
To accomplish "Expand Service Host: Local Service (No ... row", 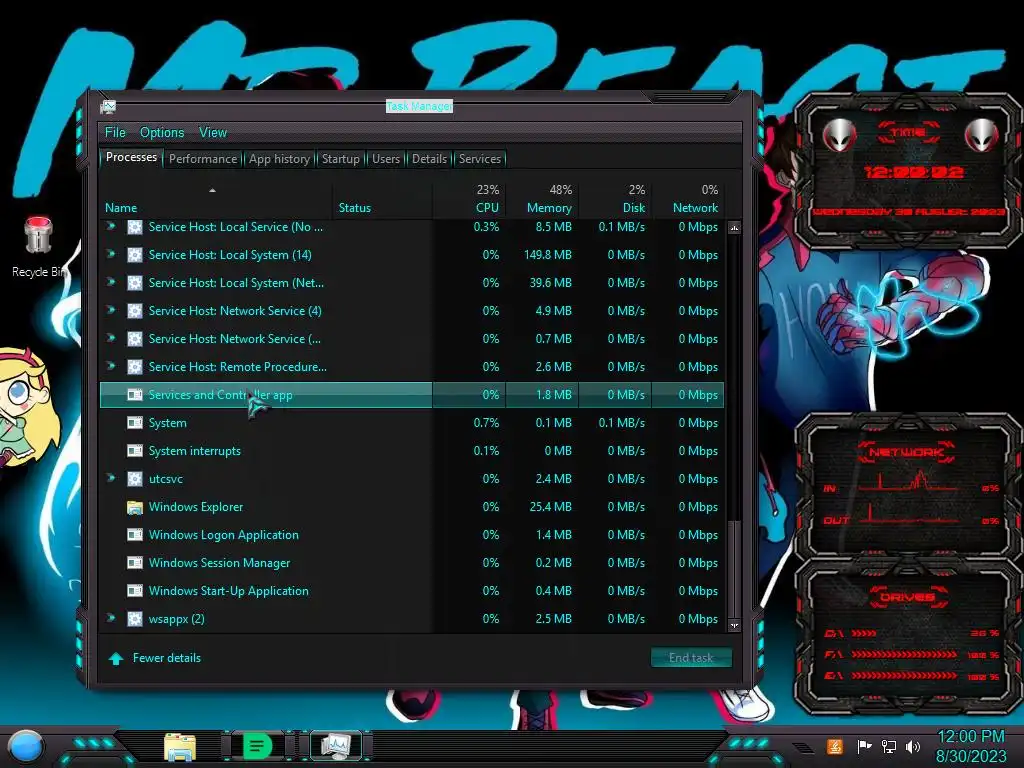I will click(111, 226).
